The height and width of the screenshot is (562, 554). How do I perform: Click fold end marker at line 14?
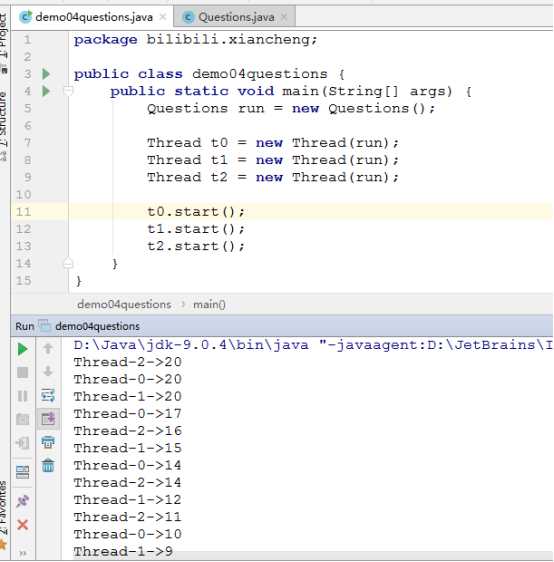(x=68, y=264)
